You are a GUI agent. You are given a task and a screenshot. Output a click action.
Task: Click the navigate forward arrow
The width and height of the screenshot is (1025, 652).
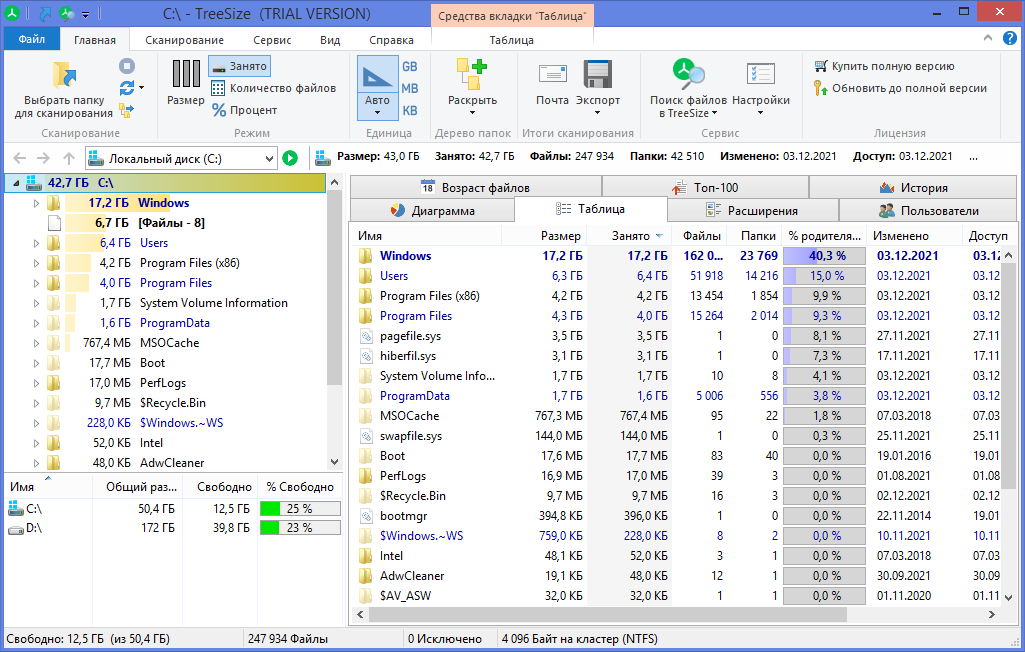click(x=43, y=158)
